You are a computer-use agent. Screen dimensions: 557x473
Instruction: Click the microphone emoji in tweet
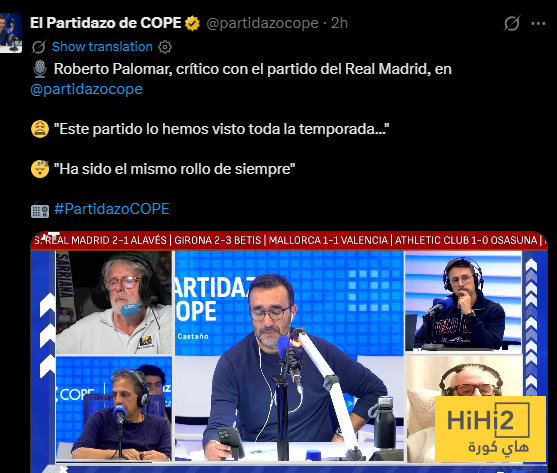coord(40,69)
